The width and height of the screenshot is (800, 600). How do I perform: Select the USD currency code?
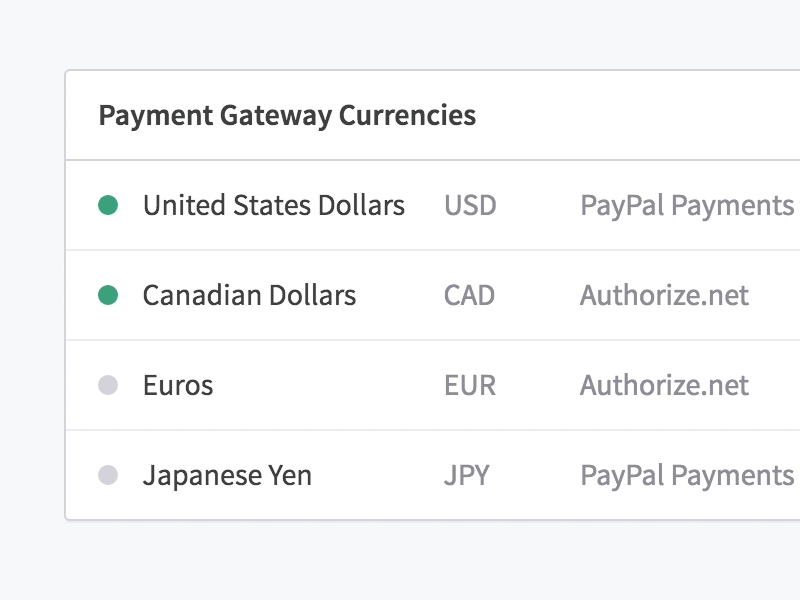click(470, 205)
